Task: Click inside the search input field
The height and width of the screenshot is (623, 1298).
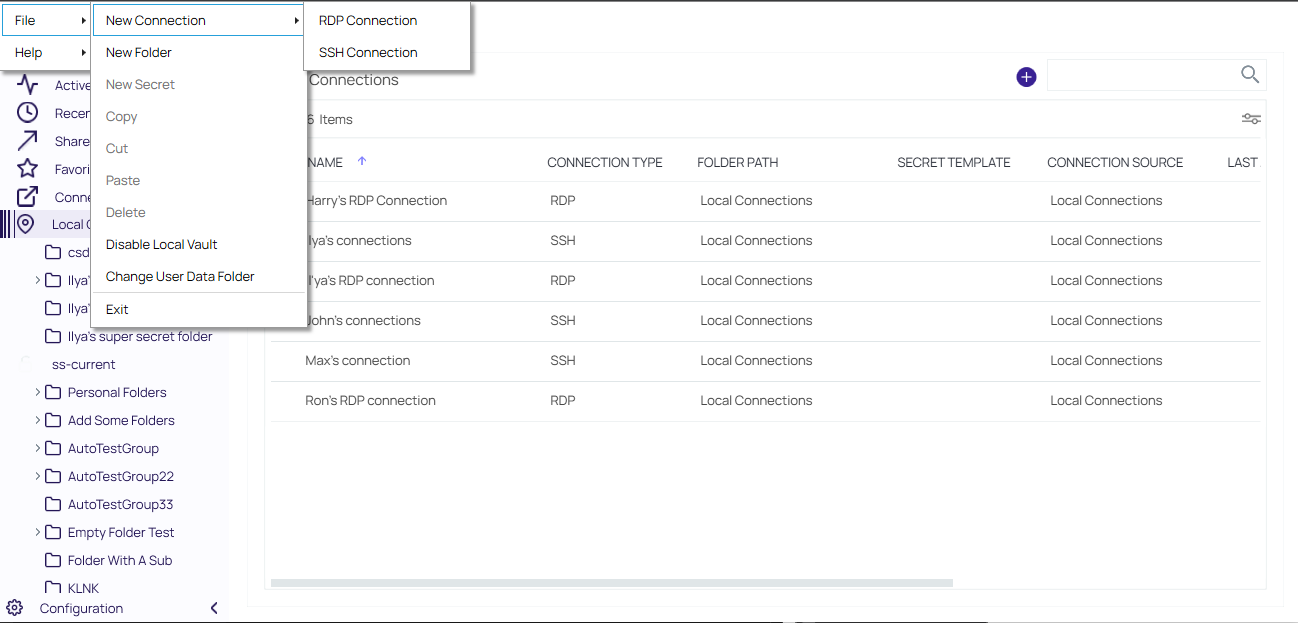Action: coord(1140,75)
